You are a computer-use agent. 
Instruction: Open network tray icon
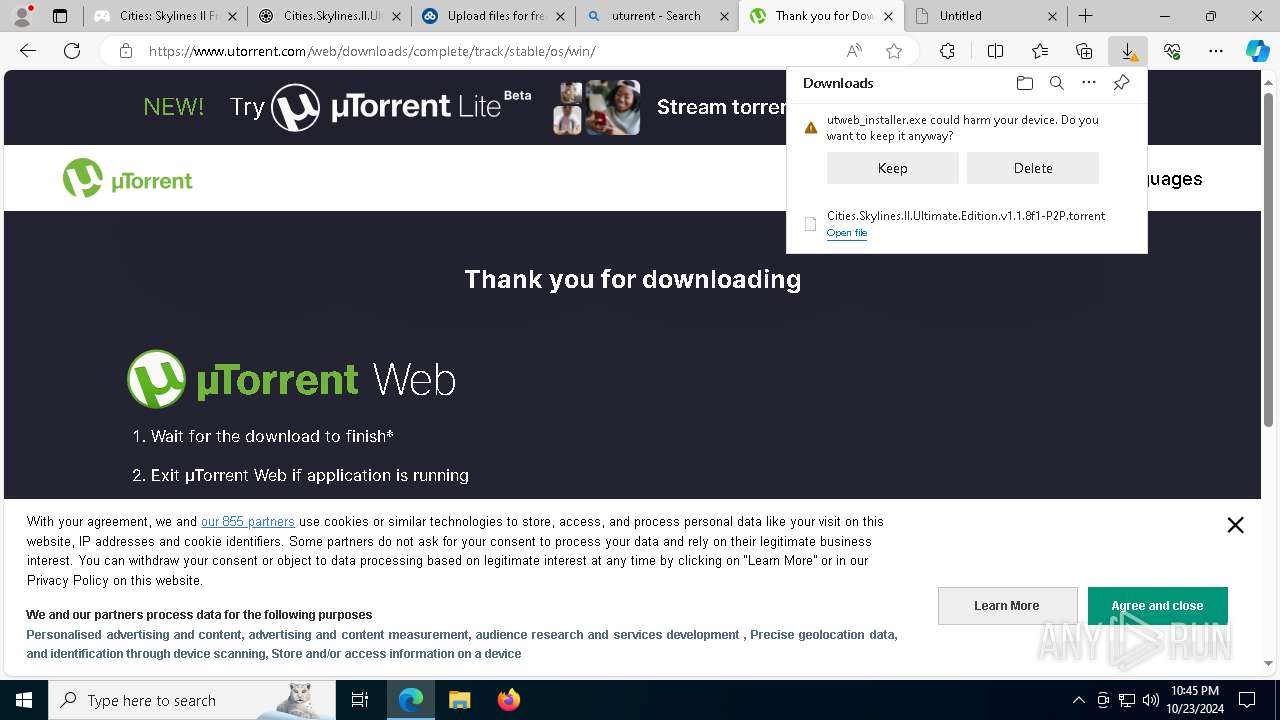pyautogui.click(x=1126, y=700)
